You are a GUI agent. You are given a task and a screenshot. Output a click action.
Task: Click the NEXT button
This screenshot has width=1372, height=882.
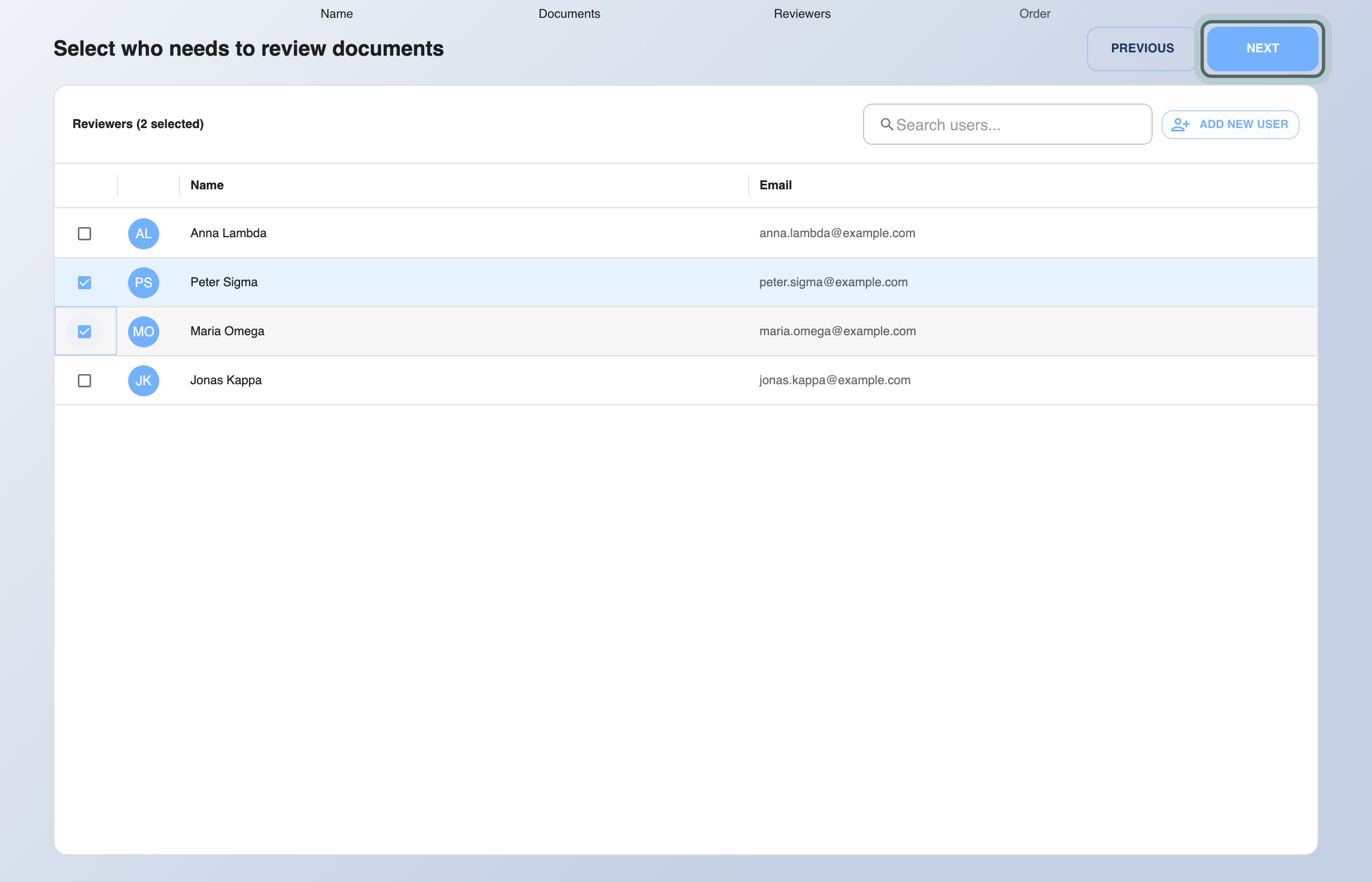coord(1262,48)
